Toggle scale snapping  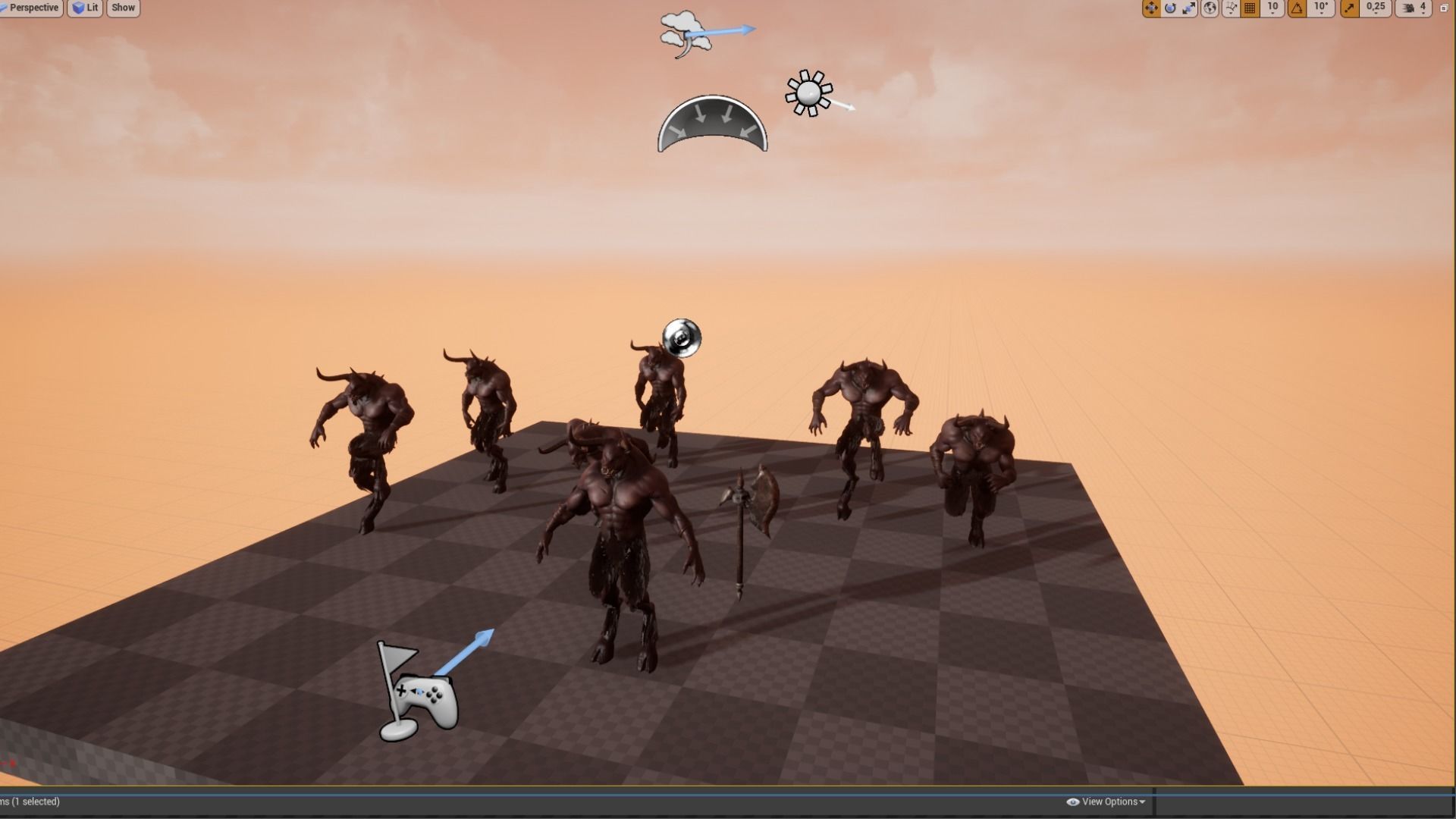[1349, 8]
